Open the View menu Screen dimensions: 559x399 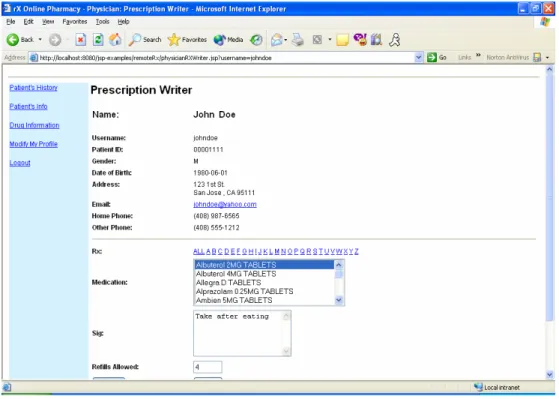(48, 22)
